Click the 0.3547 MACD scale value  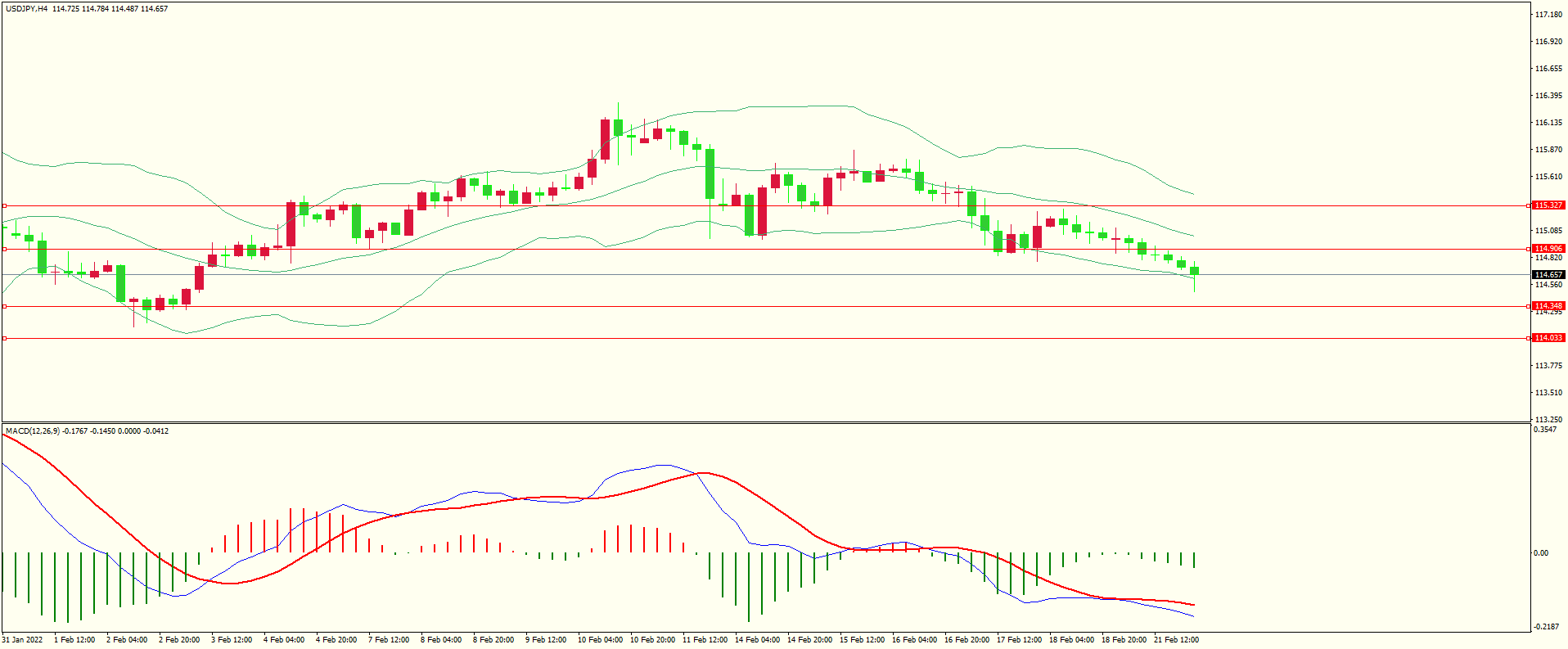tap(1546, 430)
